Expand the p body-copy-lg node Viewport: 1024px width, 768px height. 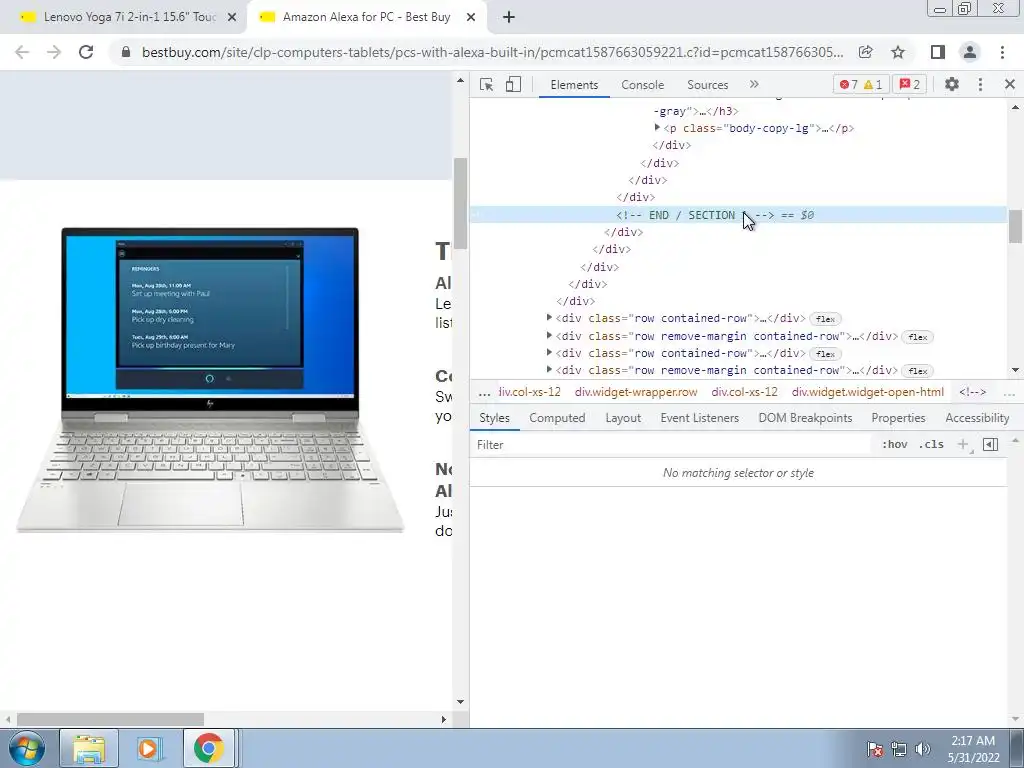(657, 127)
